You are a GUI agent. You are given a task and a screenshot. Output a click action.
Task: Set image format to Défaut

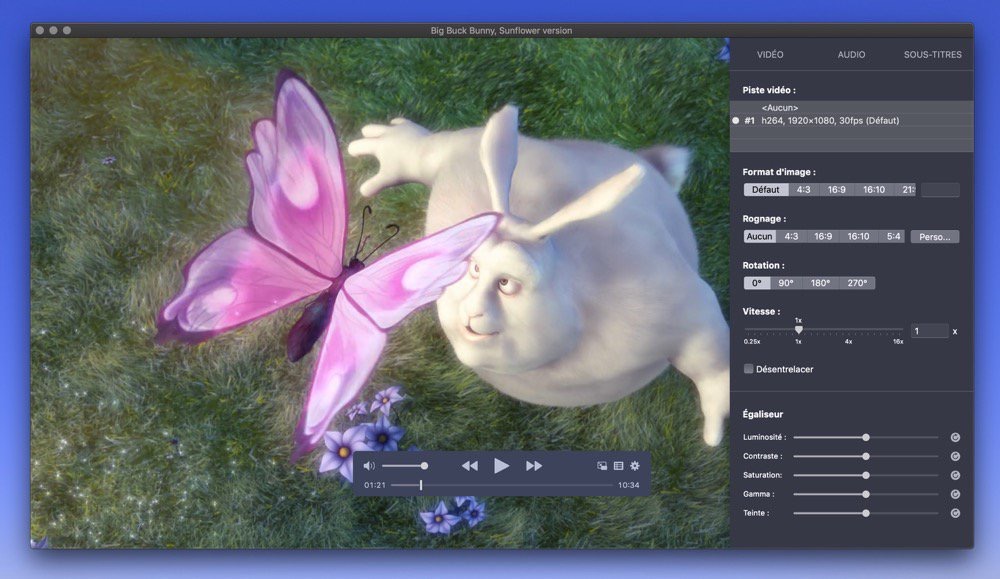coord(766,189)
